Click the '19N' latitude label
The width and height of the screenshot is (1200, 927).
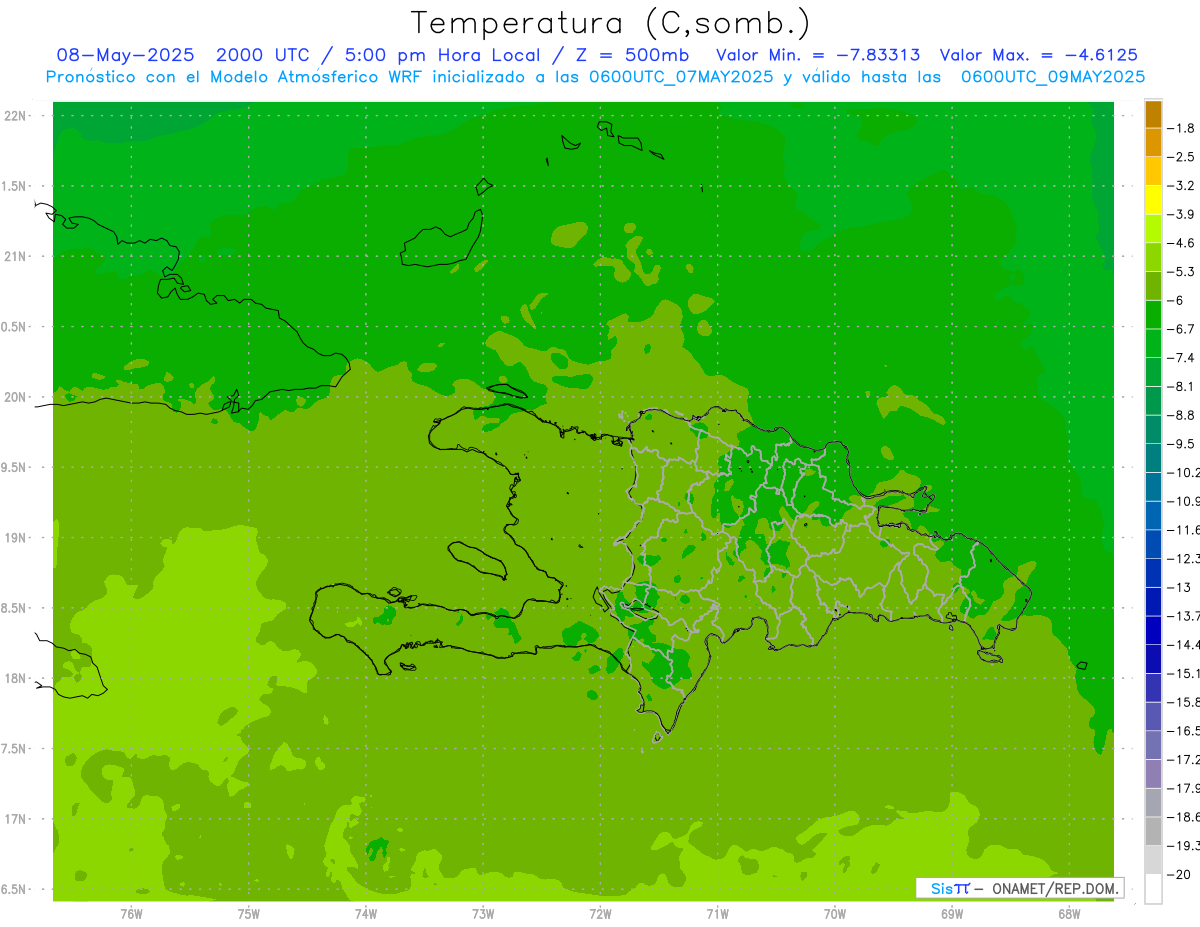coord(15,538)
